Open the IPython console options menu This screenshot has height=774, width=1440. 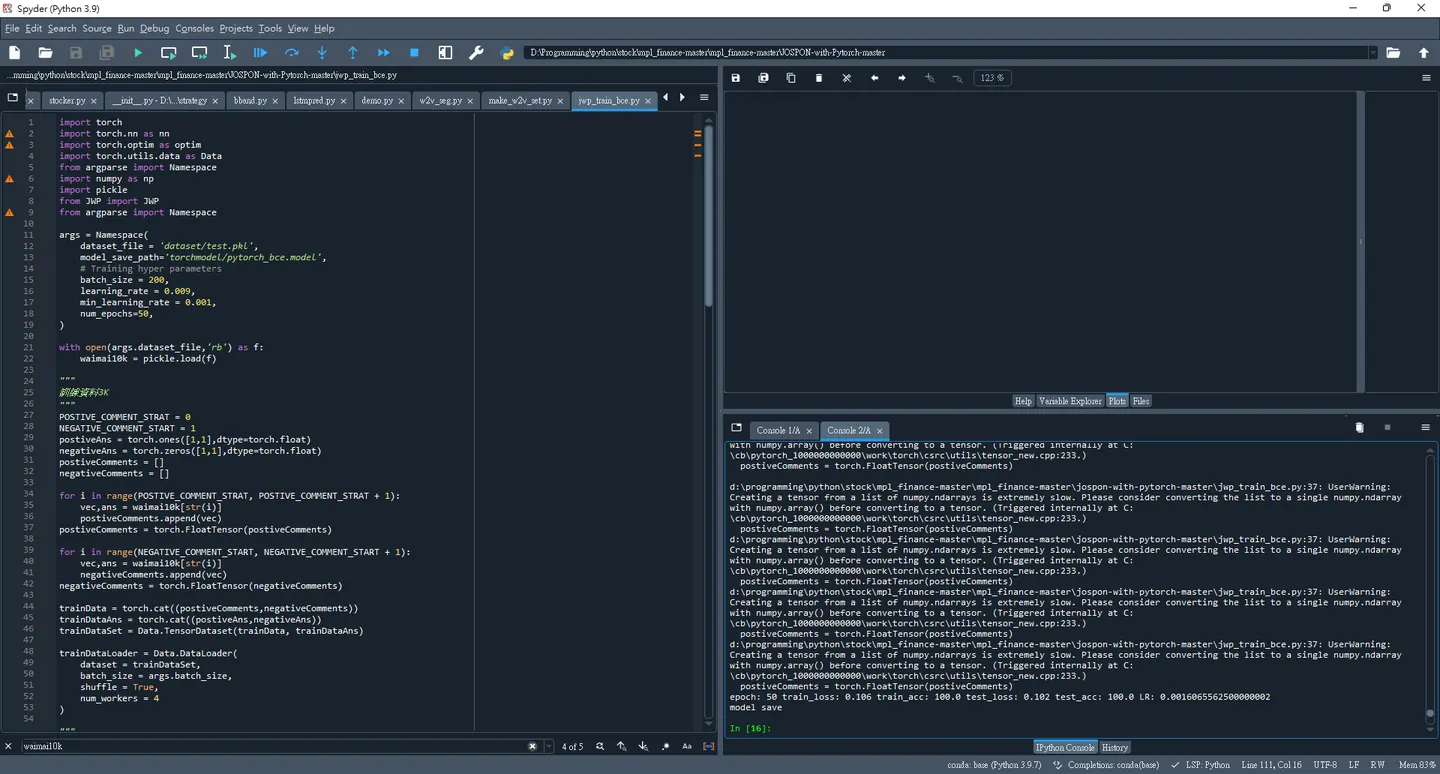click(x=1425, y=428)
